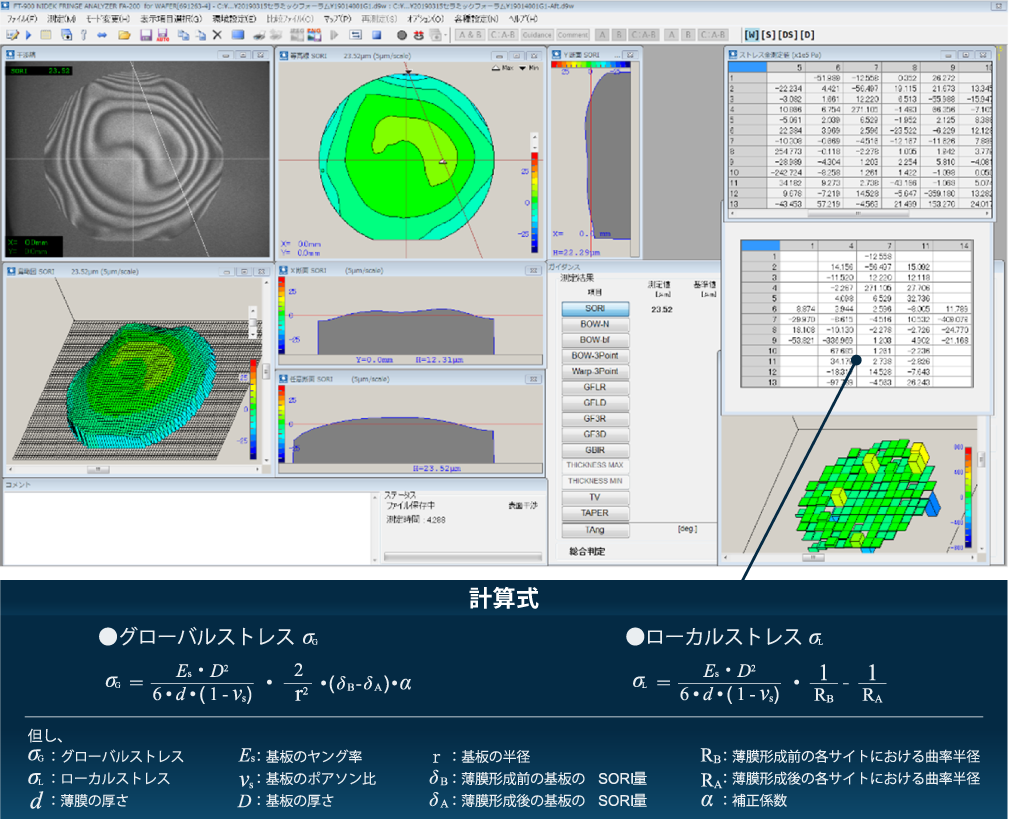Click the purple save disk icon
This screenshot has width=1009, height=820.
[146, 35]
